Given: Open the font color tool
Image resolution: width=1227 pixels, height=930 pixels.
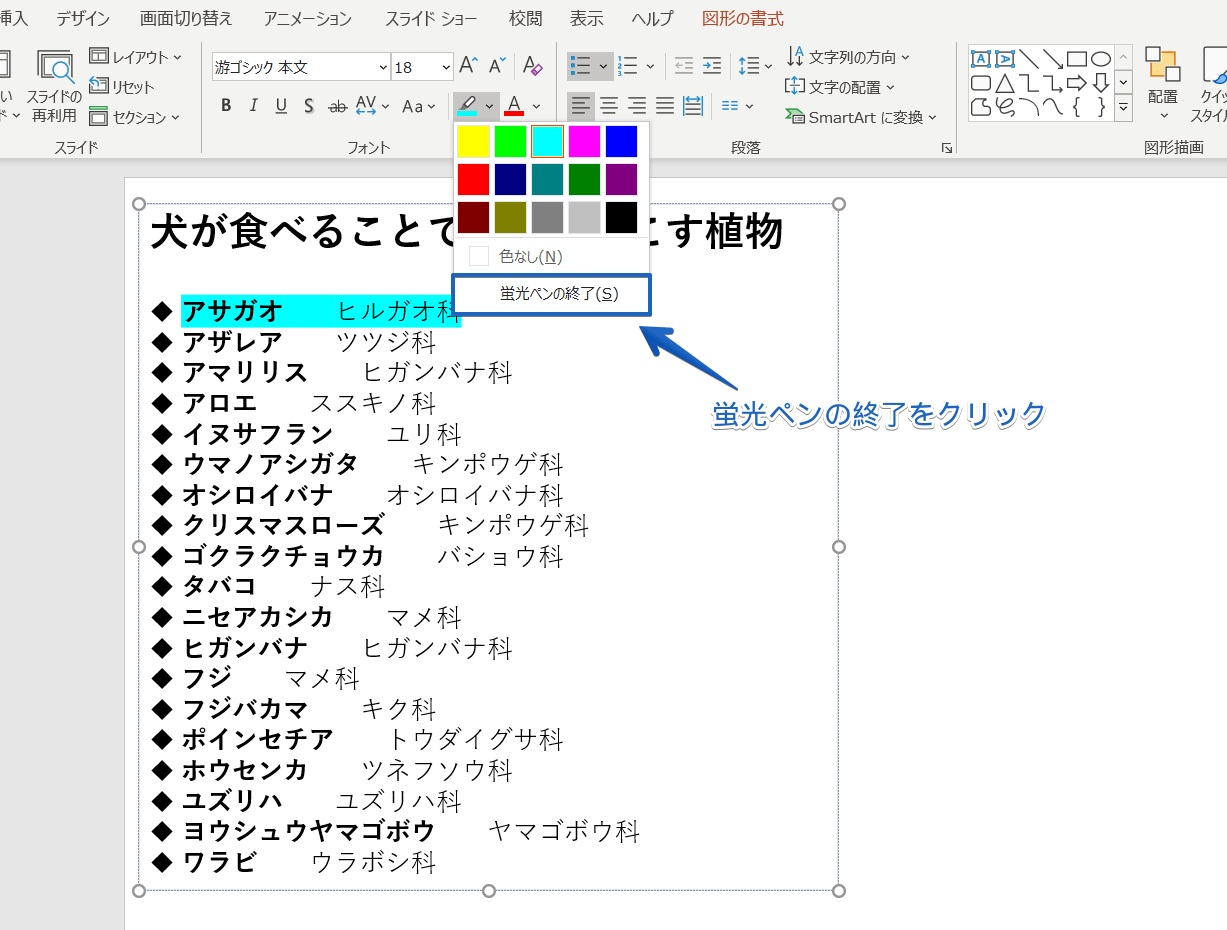Looking at the screenshot, I should tap(513, 106).
